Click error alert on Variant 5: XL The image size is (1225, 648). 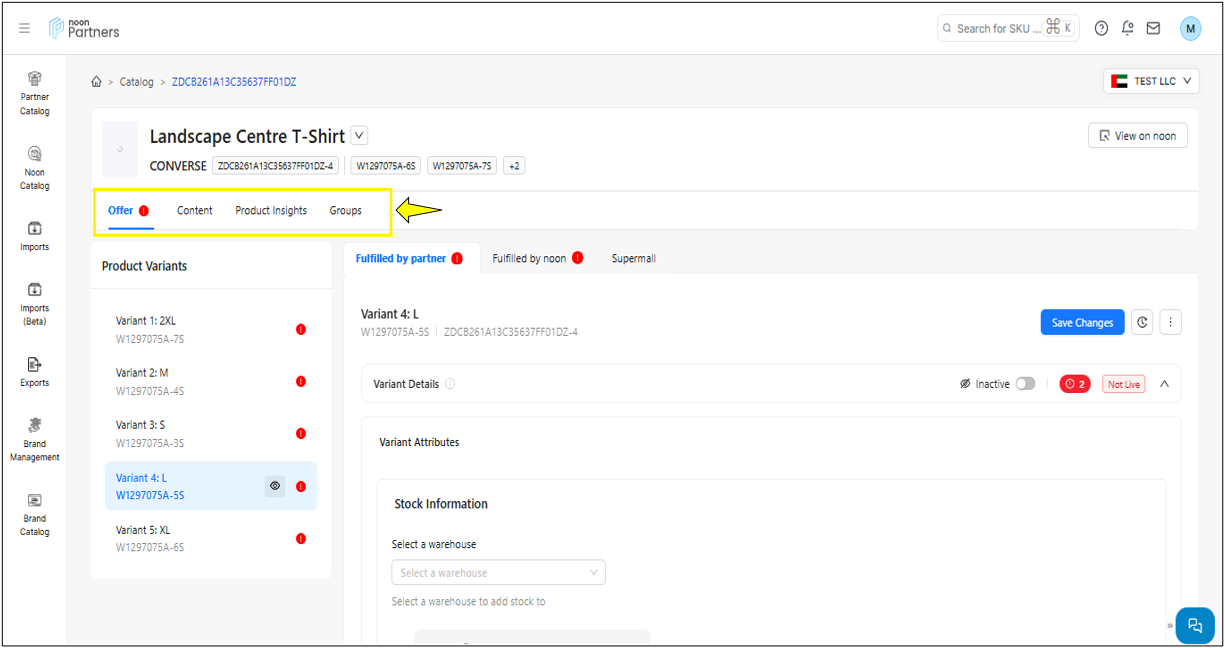[x=301, y=538]
